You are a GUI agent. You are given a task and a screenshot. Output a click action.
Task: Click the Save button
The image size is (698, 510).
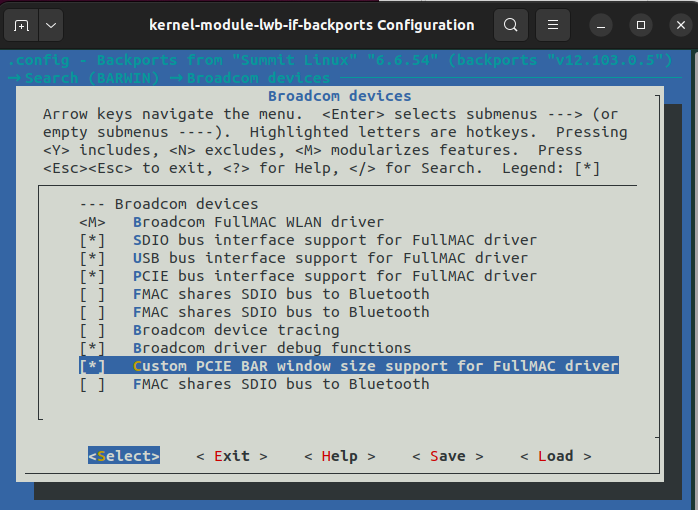click(447, 456)
